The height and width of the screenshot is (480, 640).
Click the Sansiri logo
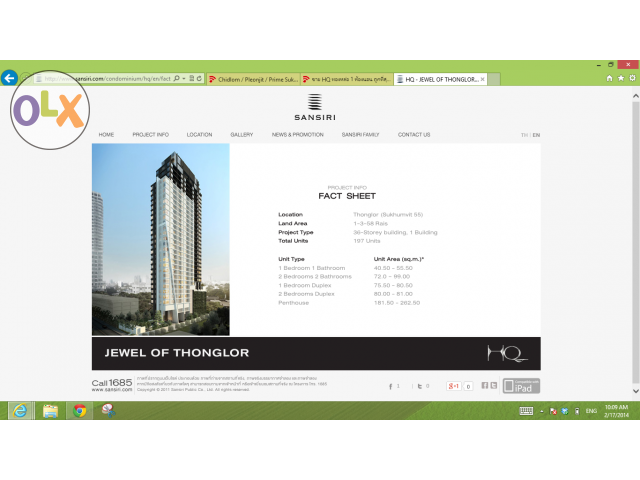pyautogui.click(x=315, y=105)
